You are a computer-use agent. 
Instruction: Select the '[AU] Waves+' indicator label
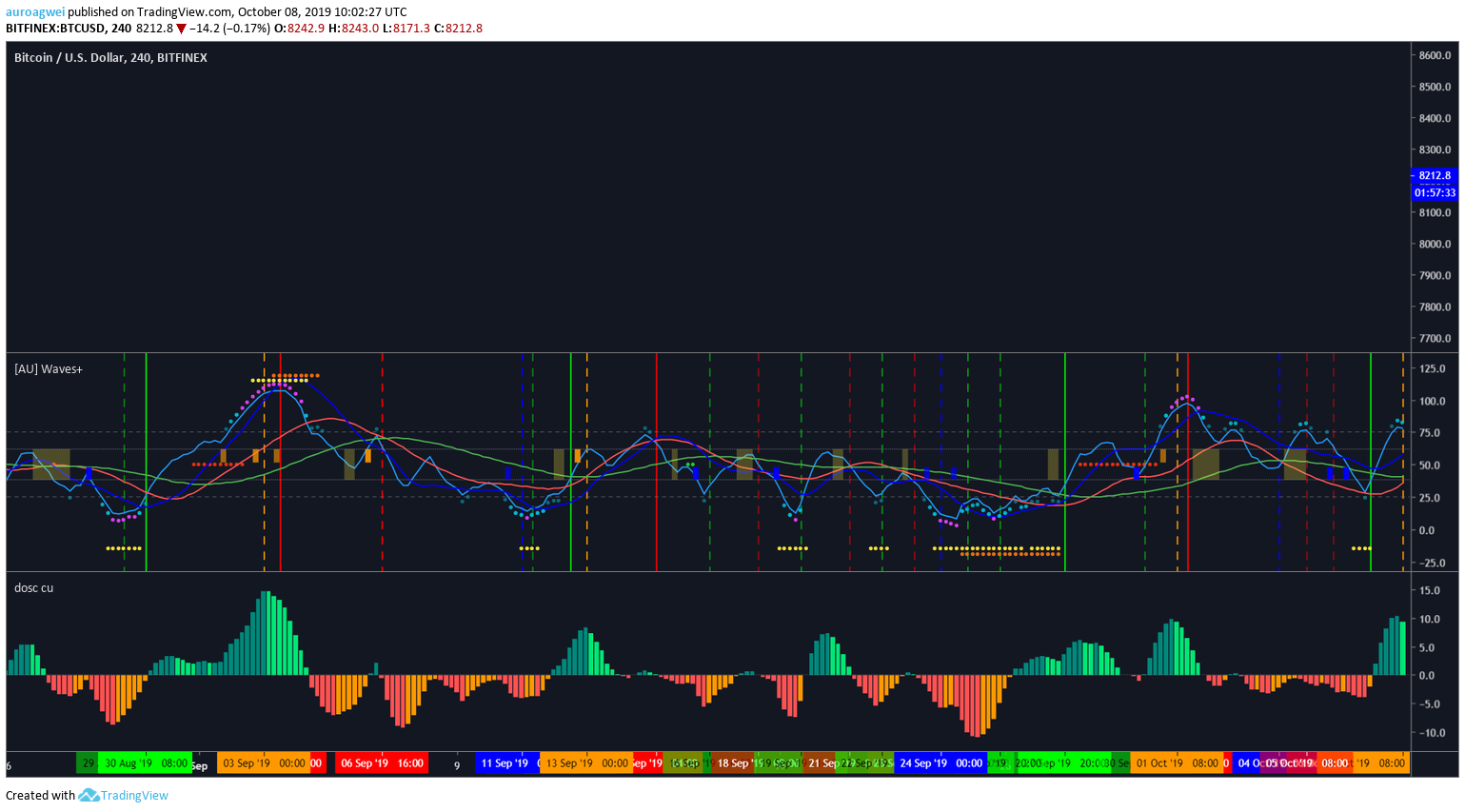[x=49, y=369]
